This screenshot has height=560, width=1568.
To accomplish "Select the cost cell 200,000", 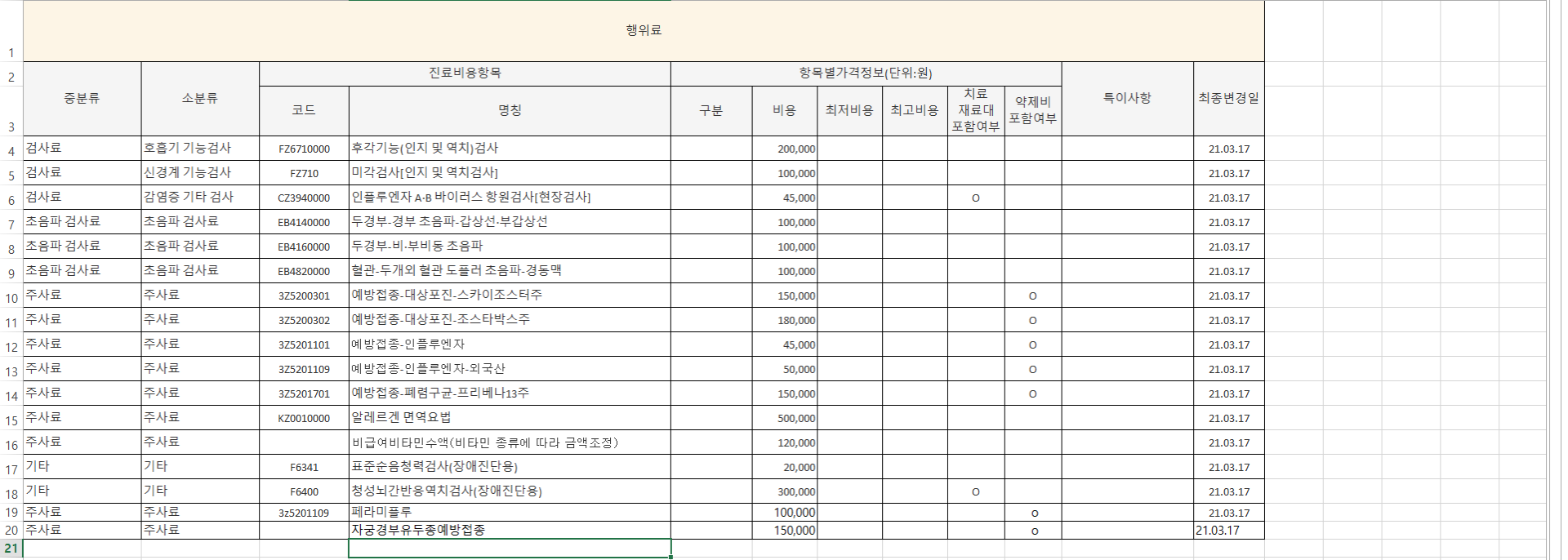I will pos(784,149).
